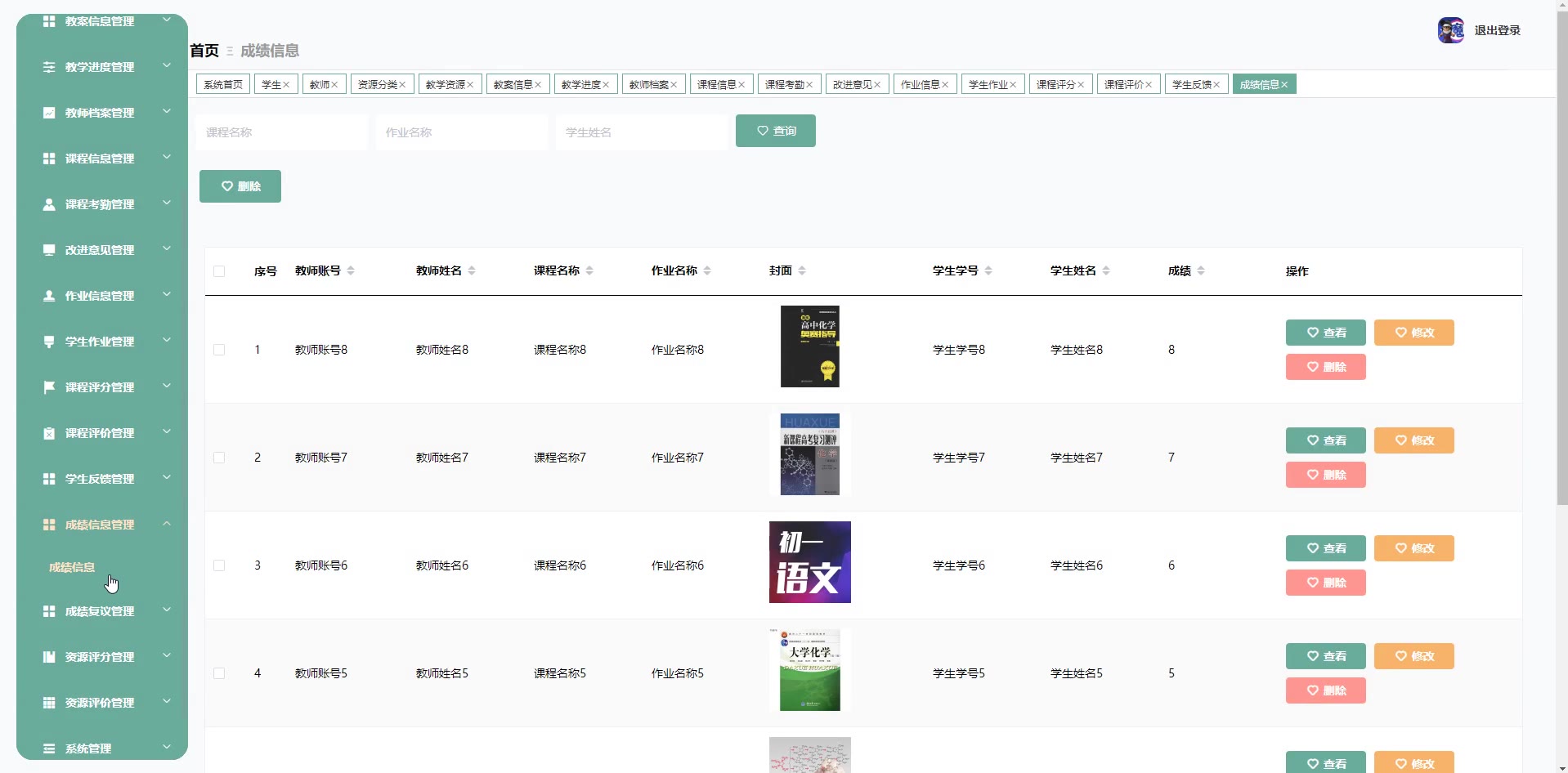This screenshot has height=773, width=1568.
Task: Sort by 封面 column arrows
Action: click(x=802, y=270)
